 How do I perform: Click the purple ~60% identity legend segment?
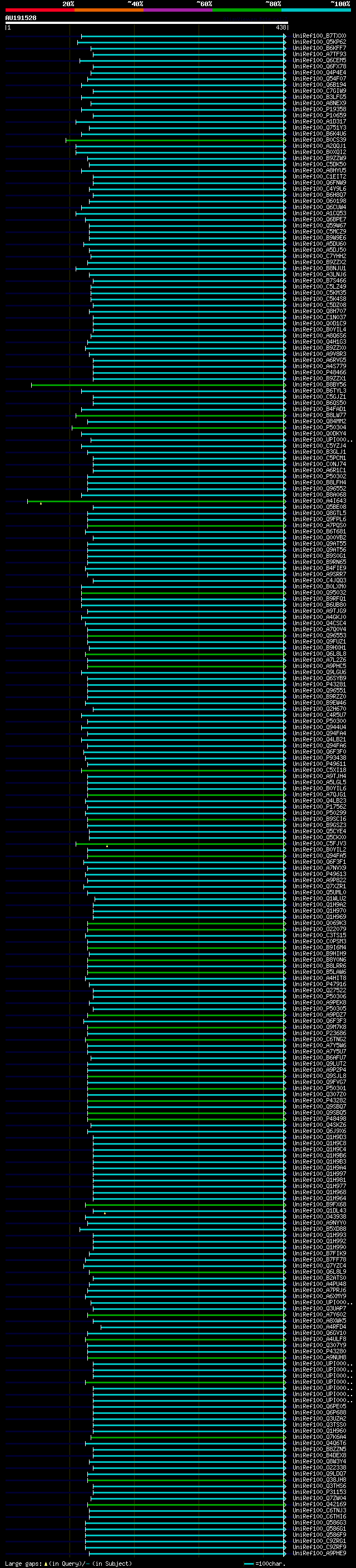point(179,10)
